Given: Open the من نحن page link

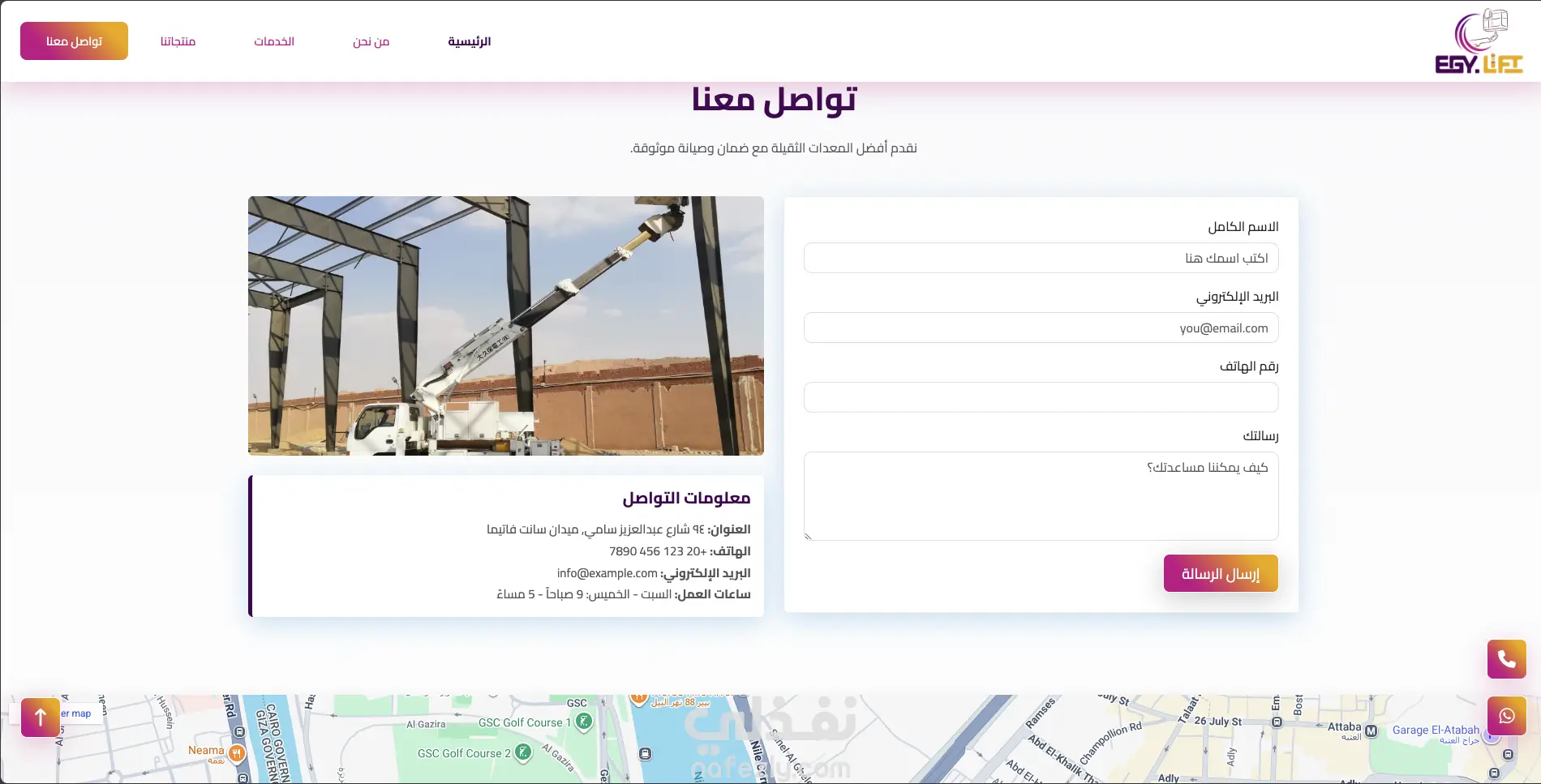Looking at the screenshot, I should point(371,41).
